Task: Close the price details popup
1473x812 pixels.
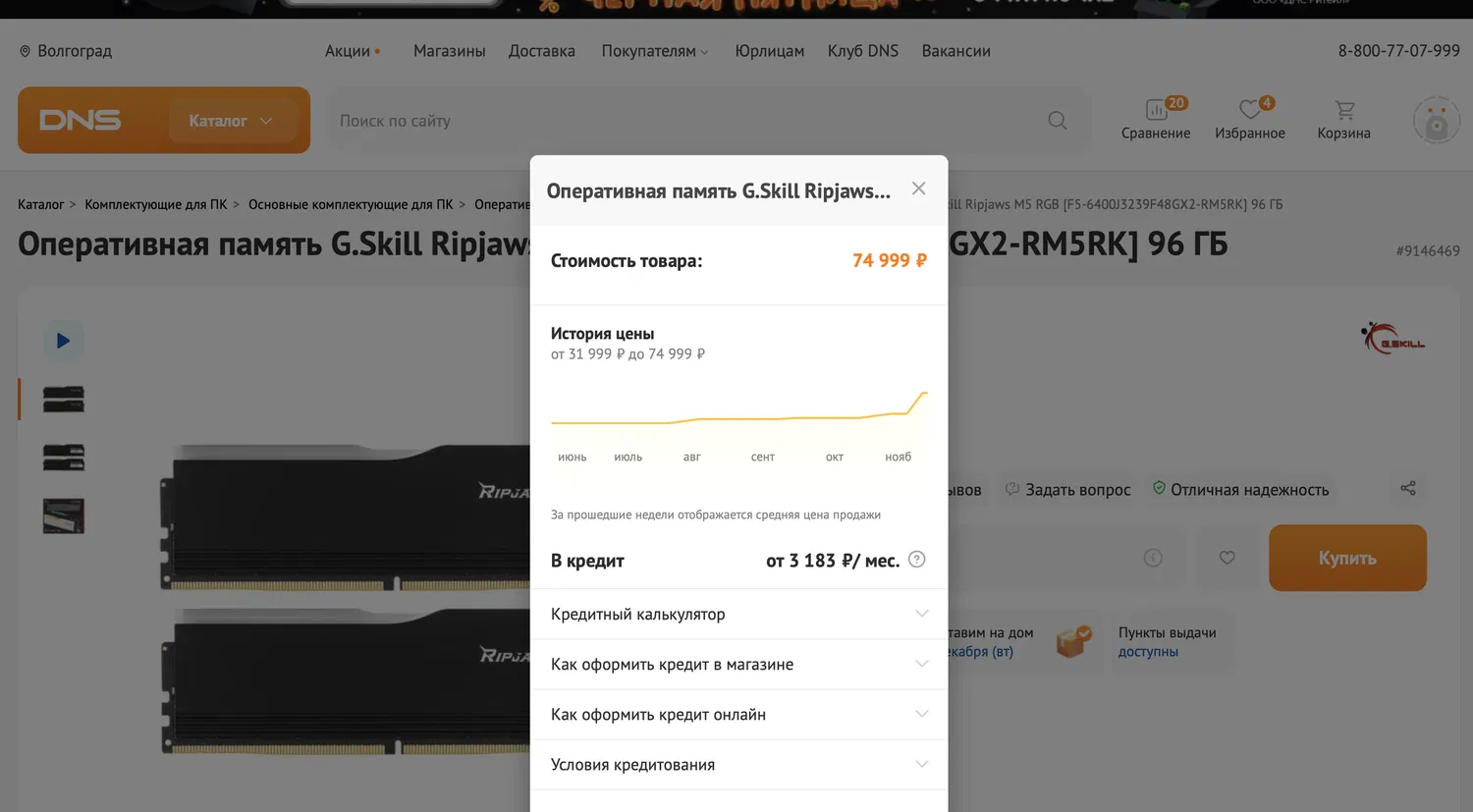Action: [918, 189]
